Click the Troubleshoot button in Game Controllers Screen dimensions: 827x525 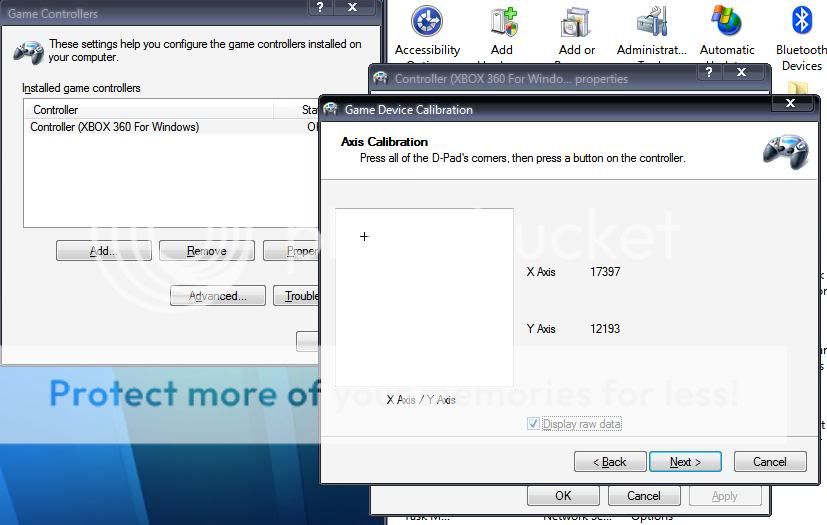tap(296, 295)
